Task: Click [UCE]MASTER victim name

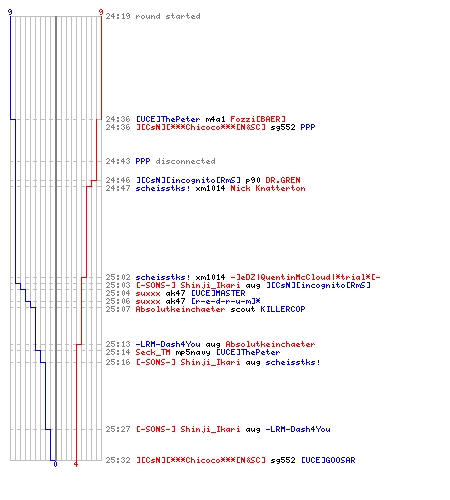Action: click(x=218, y=293)
